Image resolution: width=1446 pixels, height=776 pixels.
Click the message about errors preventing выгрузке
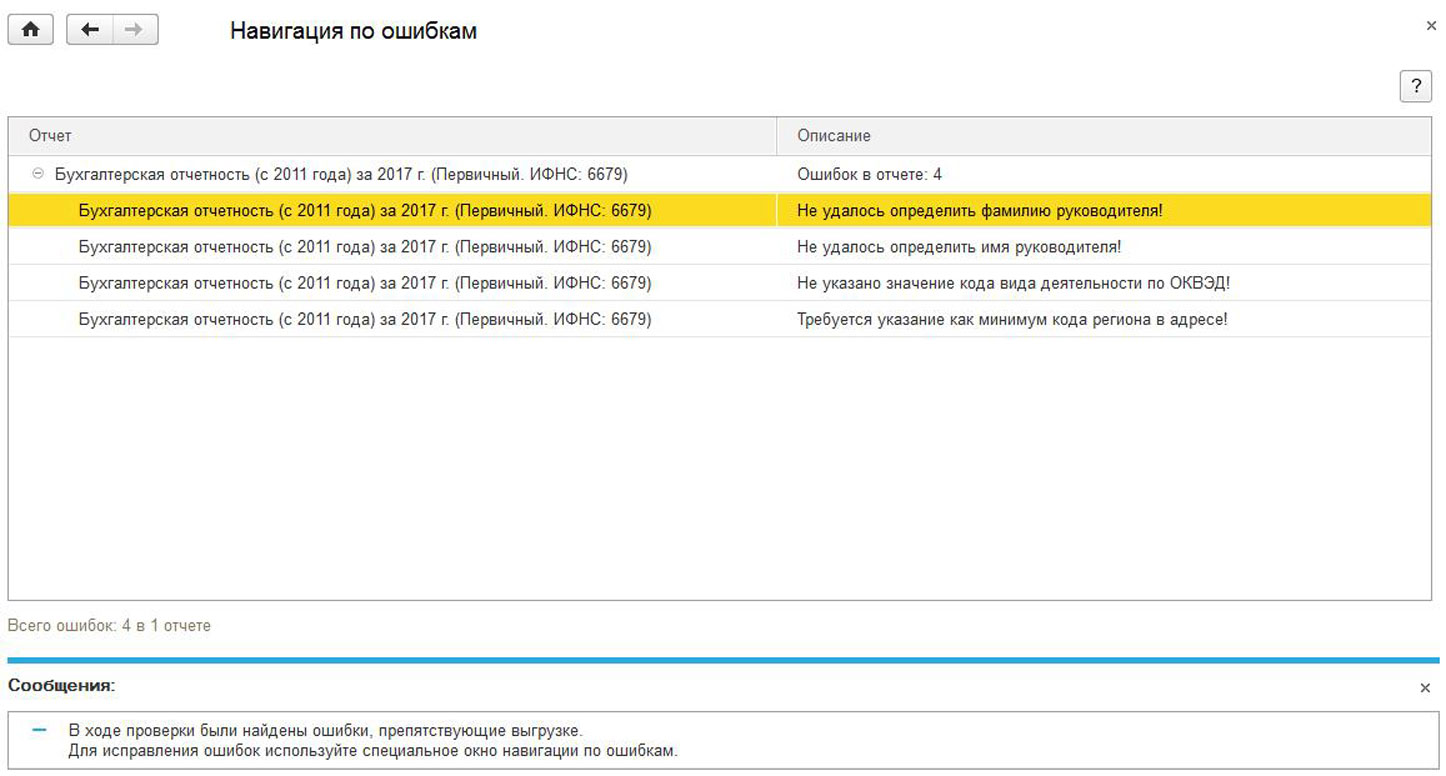[x=325, y=731]
